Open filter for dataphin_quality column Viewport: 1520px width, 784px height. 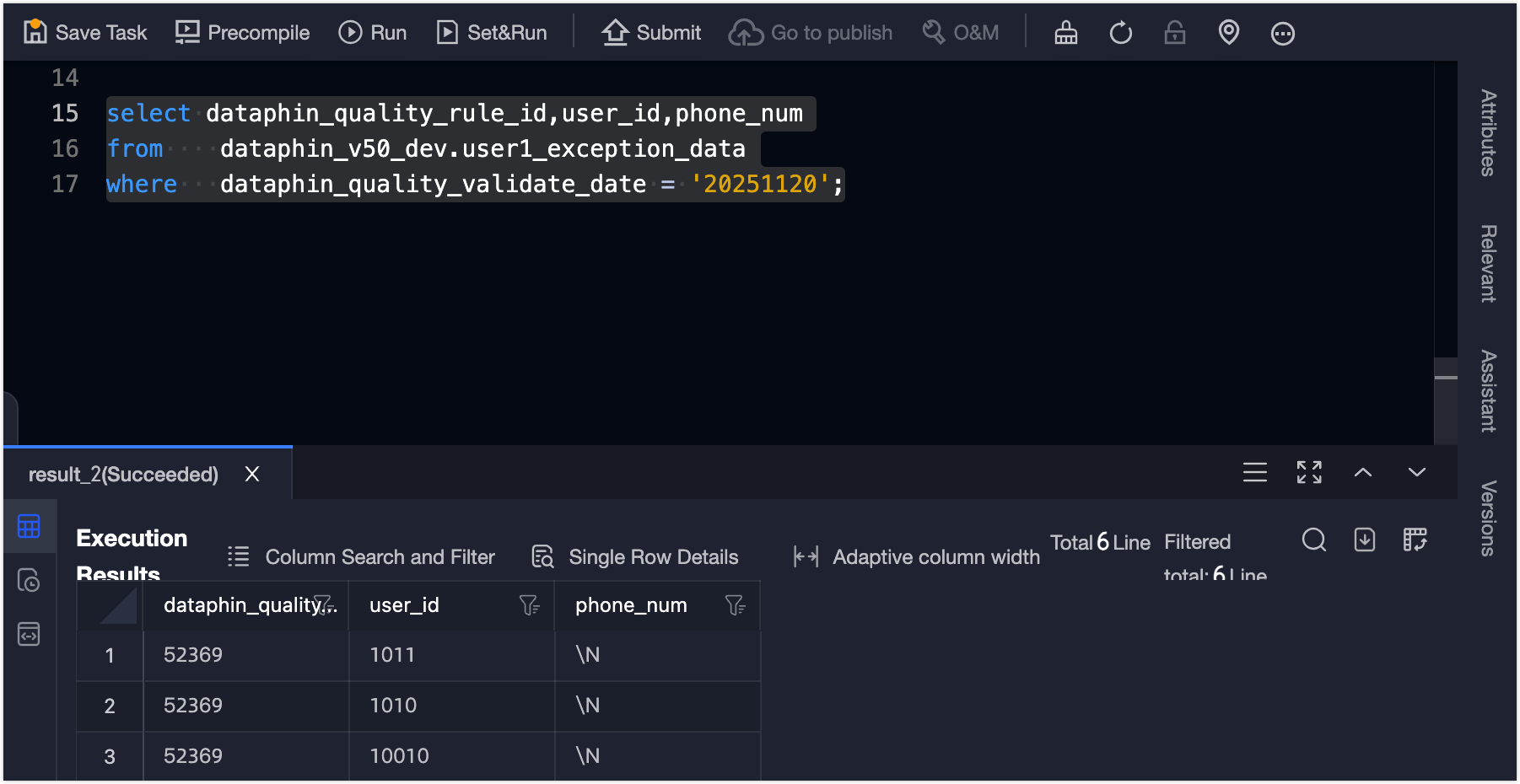(x=324, y=604)
